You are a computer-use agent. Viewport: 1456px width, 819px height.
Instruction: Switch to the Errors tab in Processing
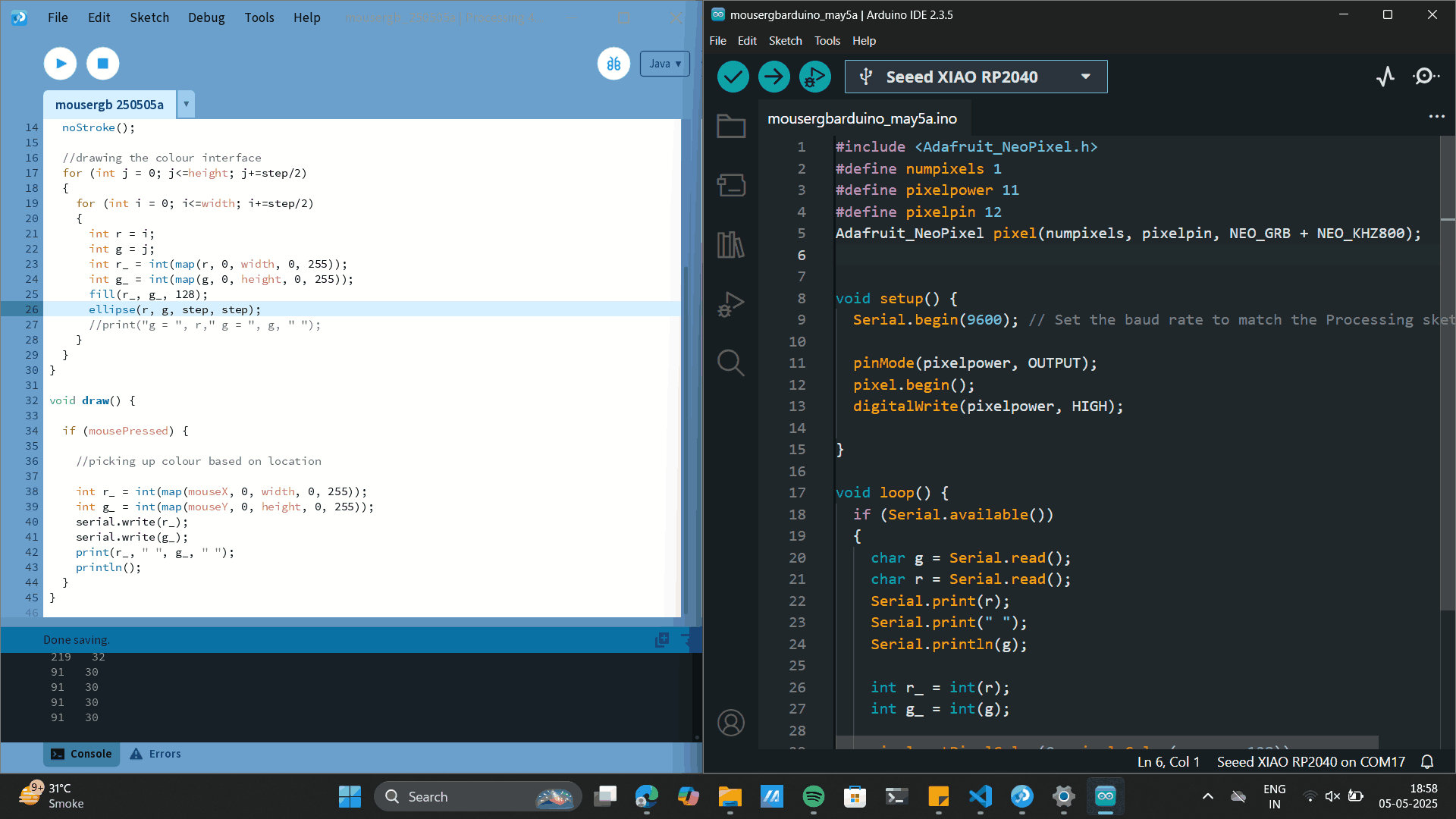click(x=155, y=754)
